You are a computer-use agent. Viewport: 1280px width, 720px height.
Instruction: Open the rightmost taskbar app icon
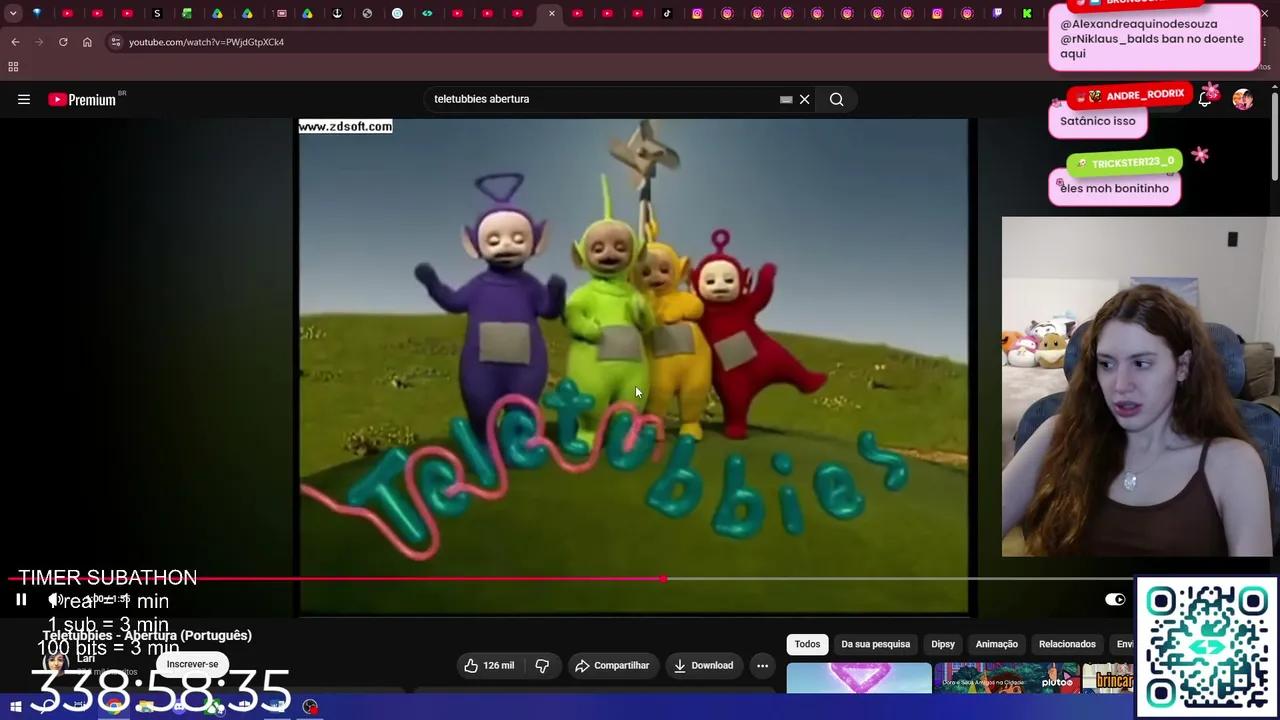310,706
